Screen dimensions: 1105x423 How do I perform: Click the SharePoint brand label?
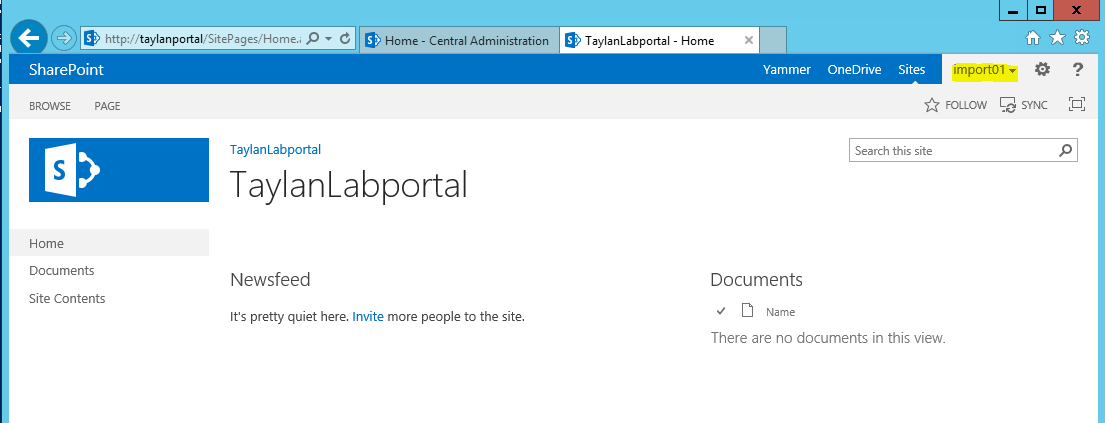[x=66, y=70]
